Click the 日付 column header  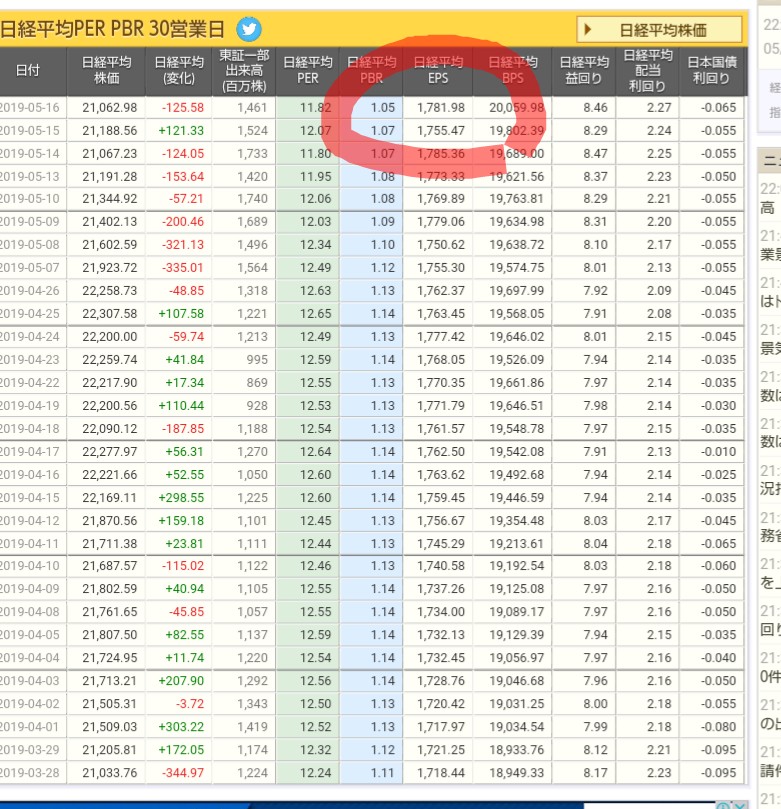(28, 71)
